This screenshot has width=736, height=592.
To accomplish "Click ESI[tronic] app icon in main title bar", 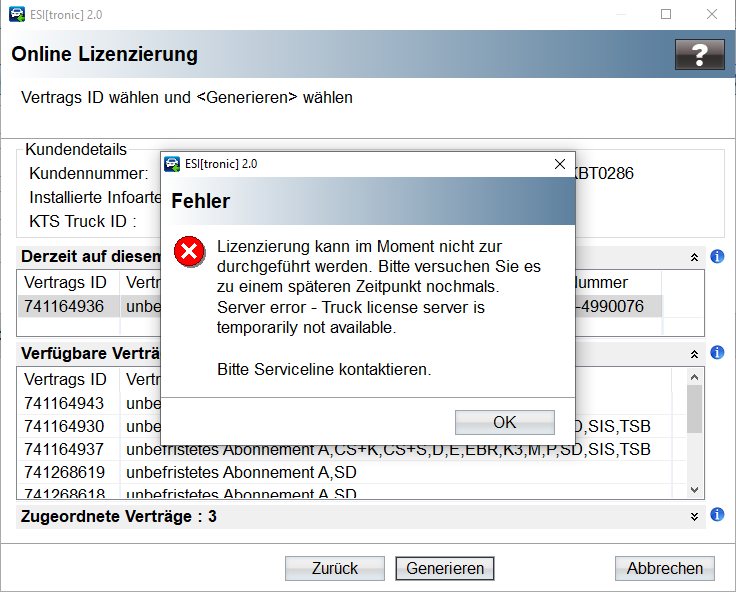I will tap(17, 15).
